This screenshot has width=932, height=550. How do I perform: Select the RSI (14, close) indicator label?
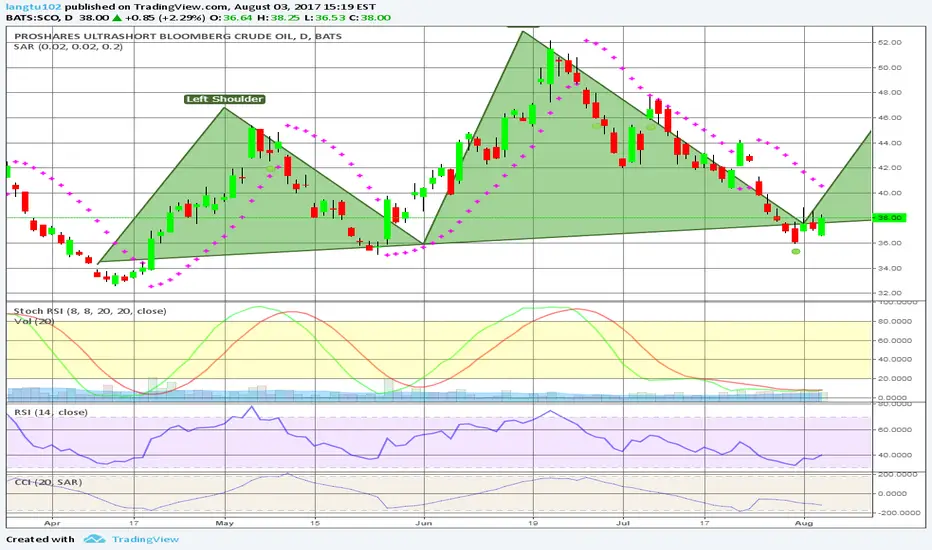(51, 412)
